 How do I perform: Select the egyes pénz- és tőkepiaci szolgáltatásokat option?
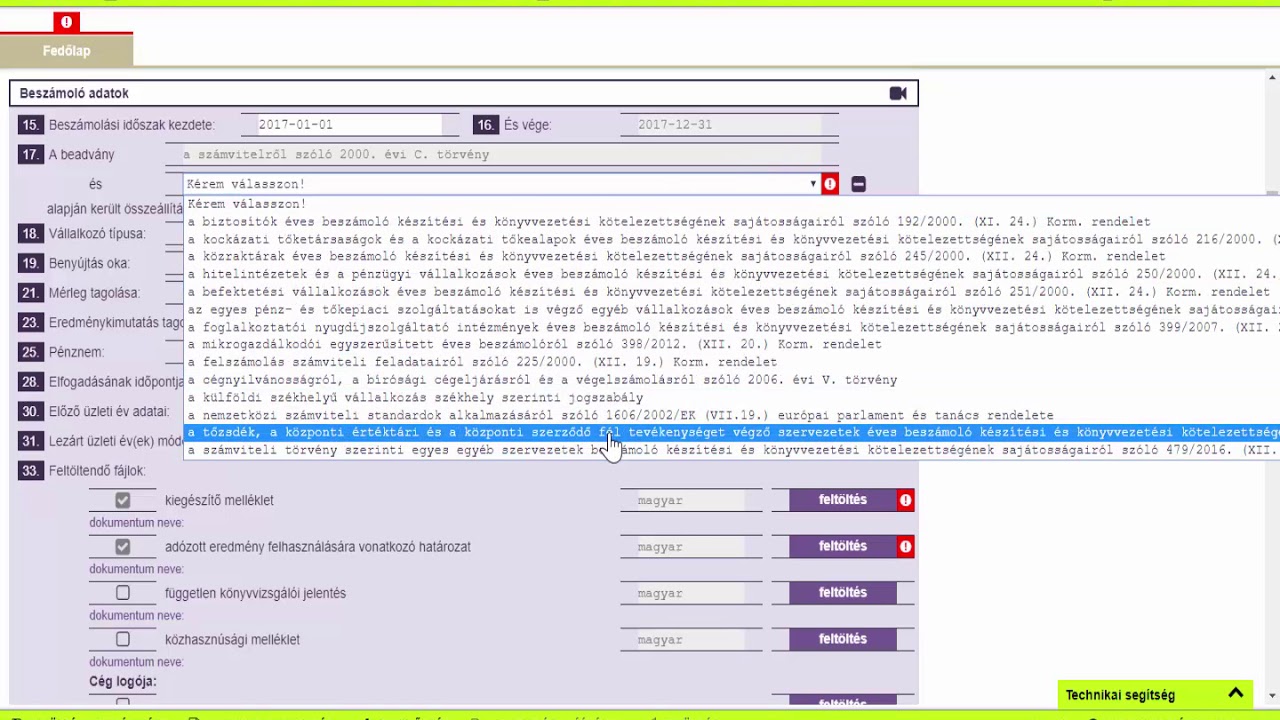[x=732, y=309]
